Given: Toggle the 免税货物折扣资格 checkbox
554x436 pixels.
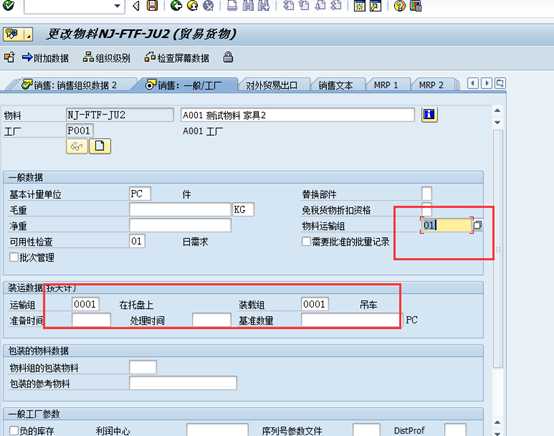Looking at the screenshot, I should pyautogui.click(x=426, y=209).
